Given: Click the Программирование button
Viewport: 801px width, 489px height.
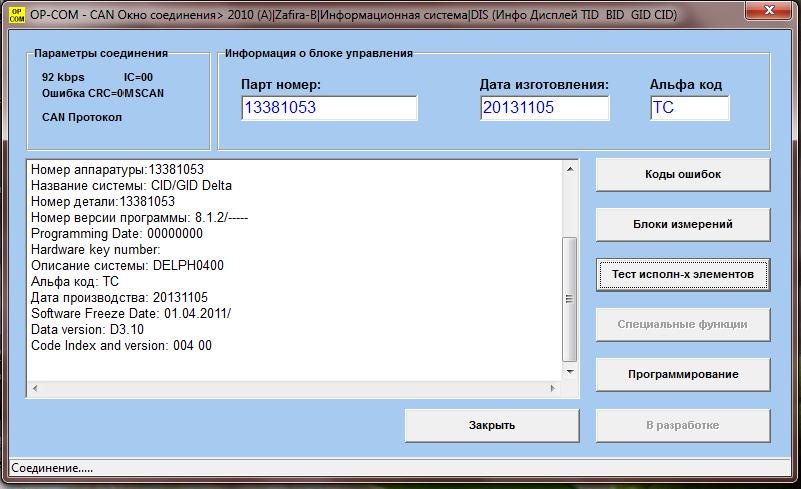Looking at the screenshot, I should click(x=682, y=375).
